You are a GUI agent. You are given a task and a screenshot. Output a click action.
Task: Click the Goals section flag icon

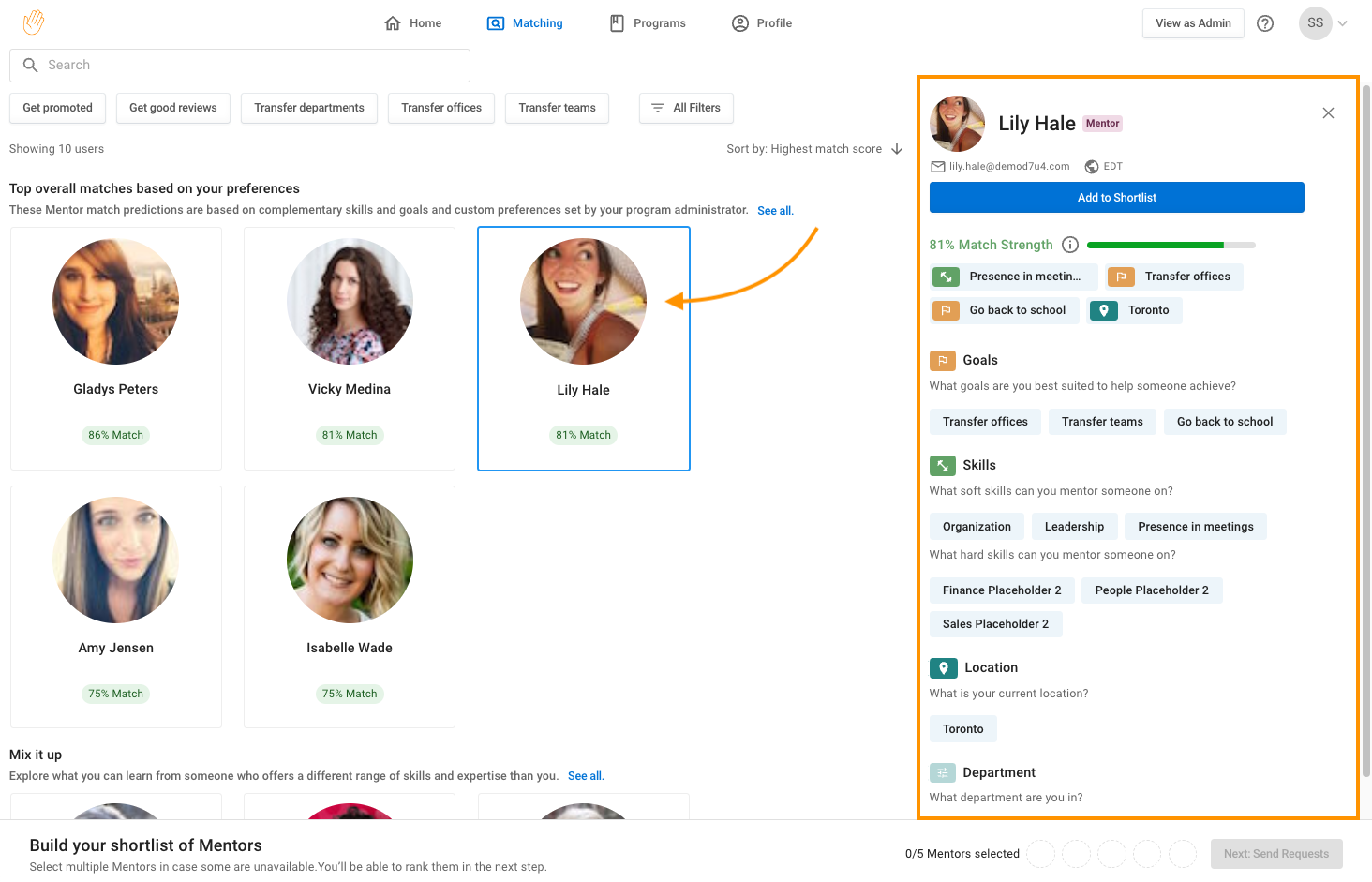pyautogui.click(x=943, y=360)
